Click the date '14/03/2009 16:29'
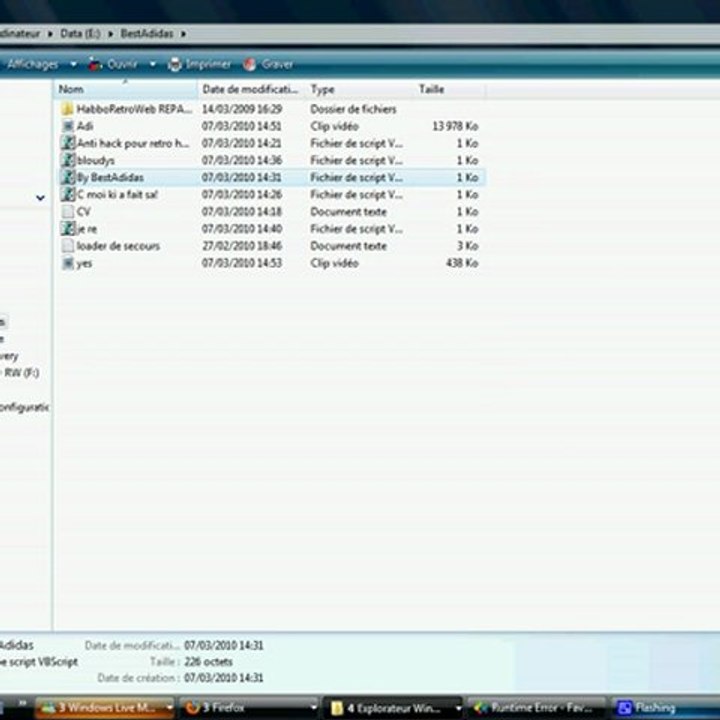This screenshot has width=720, height=720. pyautogui.click(x=242, y=109)
